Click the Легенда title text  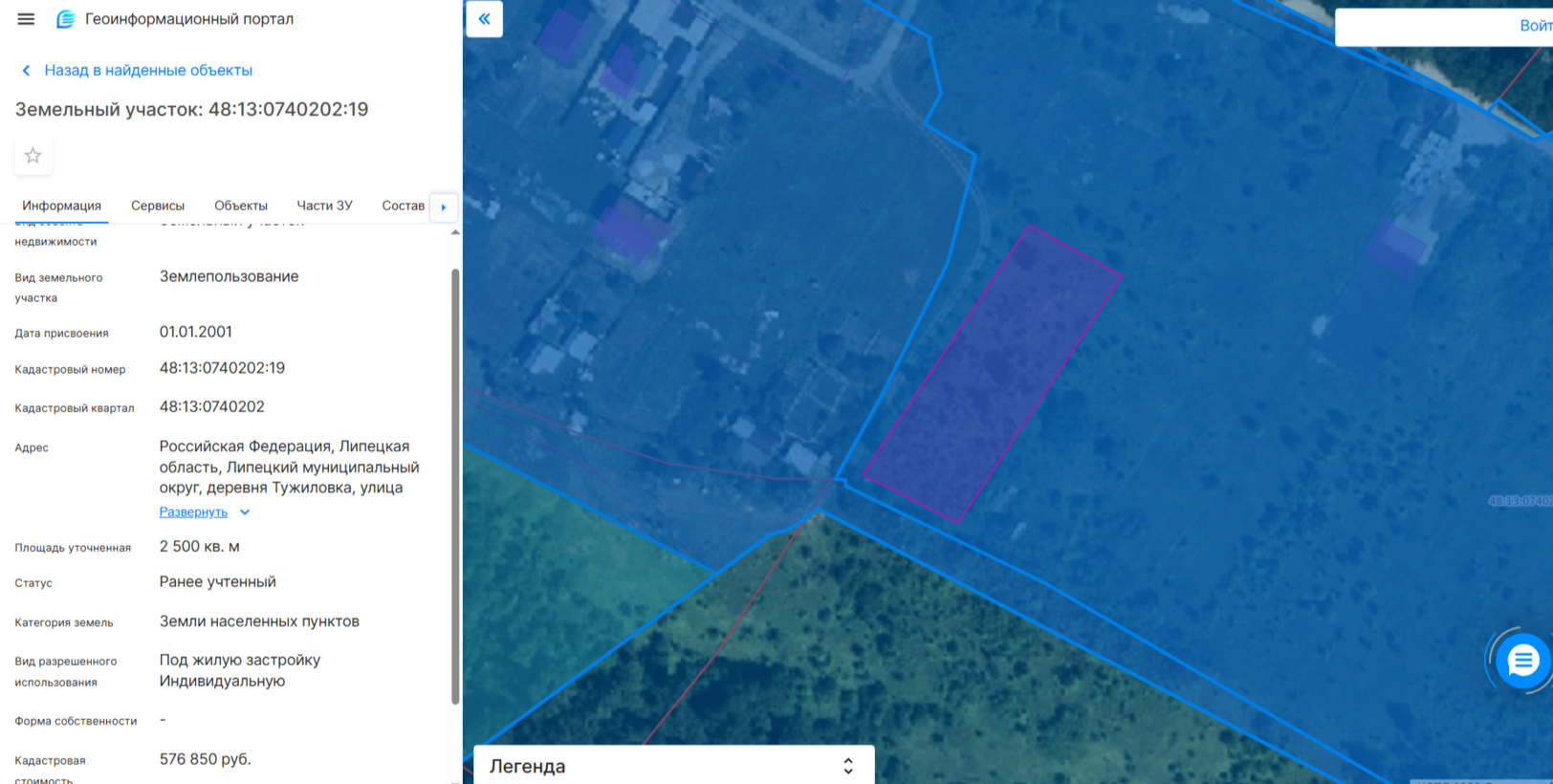pyautogui.click(x=527, y=767)
